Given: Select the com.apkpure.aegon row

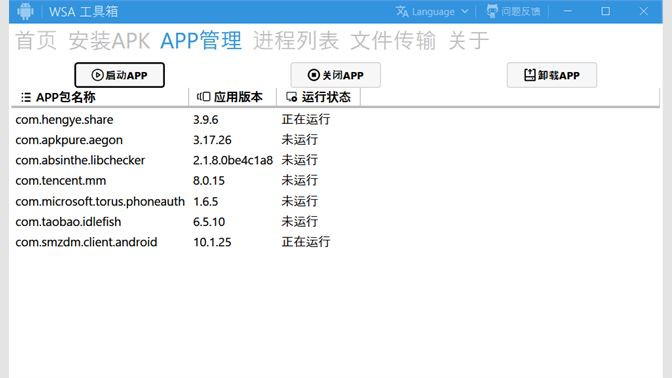Looking at the screenshot, I should [335, 140].
